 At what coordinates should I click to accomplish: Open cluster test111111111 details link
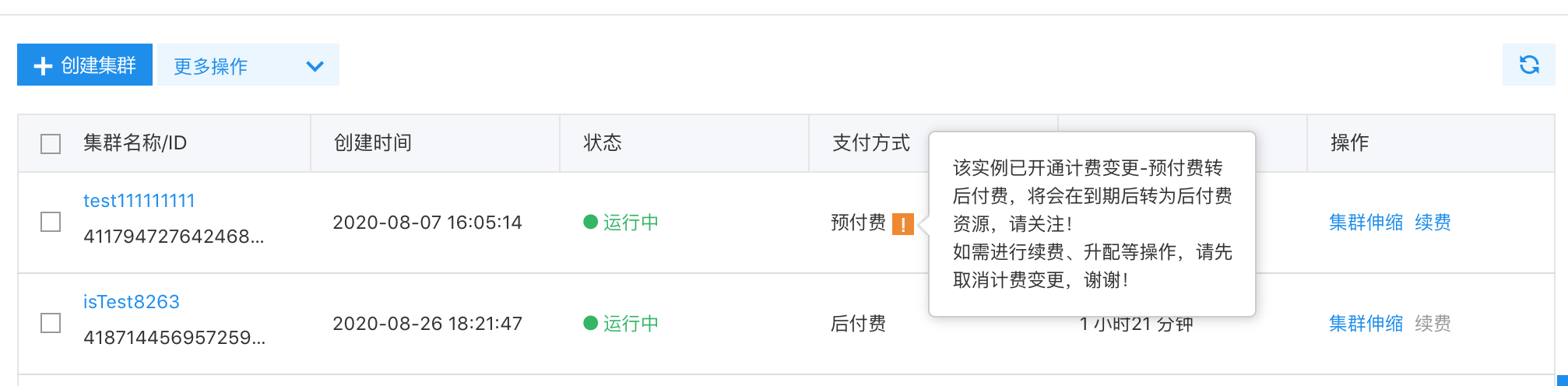tap(139, 201)
